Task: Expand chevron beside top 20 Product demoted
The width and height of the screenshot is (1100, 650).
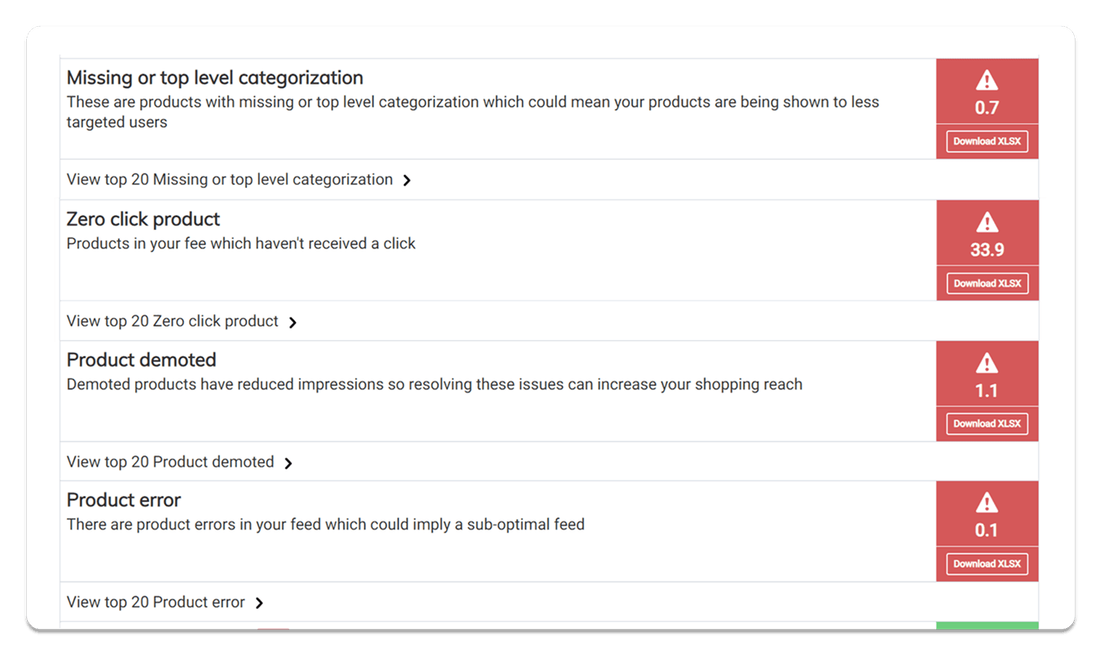Action: coord(288,463)
